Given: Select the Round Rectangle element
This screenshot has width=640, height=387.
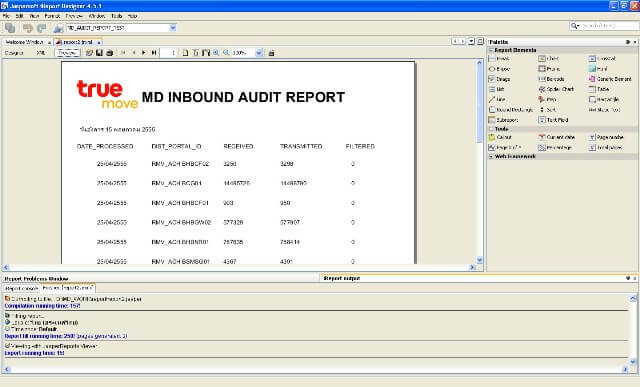Looking at the screenshot, I should [511, 110].
